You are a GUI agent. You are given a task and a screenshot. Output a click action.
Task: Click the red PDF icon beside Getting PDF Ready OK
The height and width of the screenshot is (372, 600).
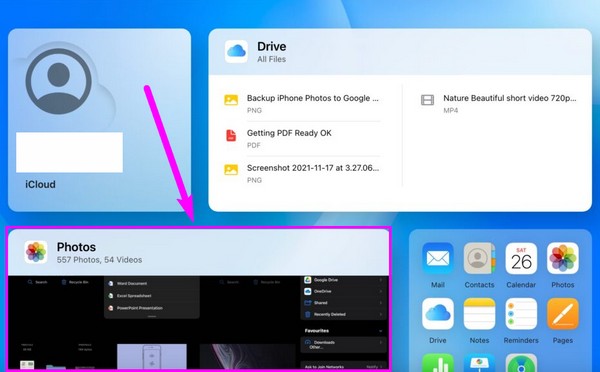231,135
